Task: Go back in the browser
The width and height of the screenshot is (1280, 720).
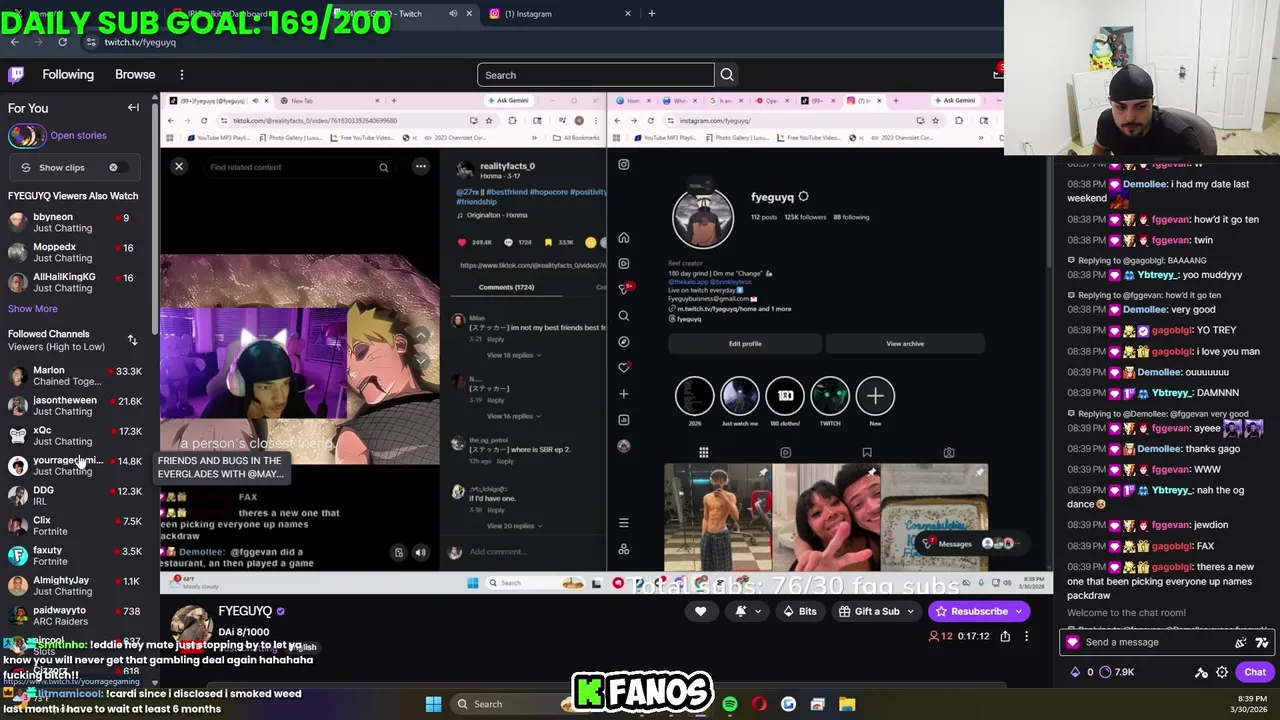Action: tap(14, 42)
